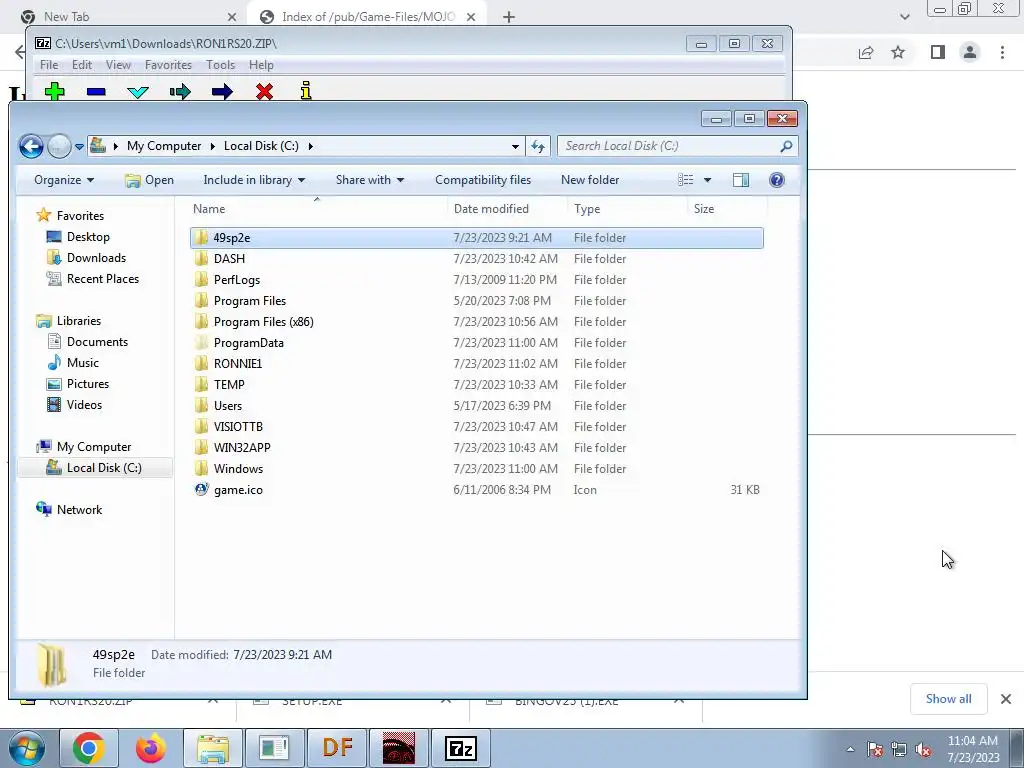
Task: Click Chrome's bookmark star icon
Action: pyautogui.click(x=898, y=52)
